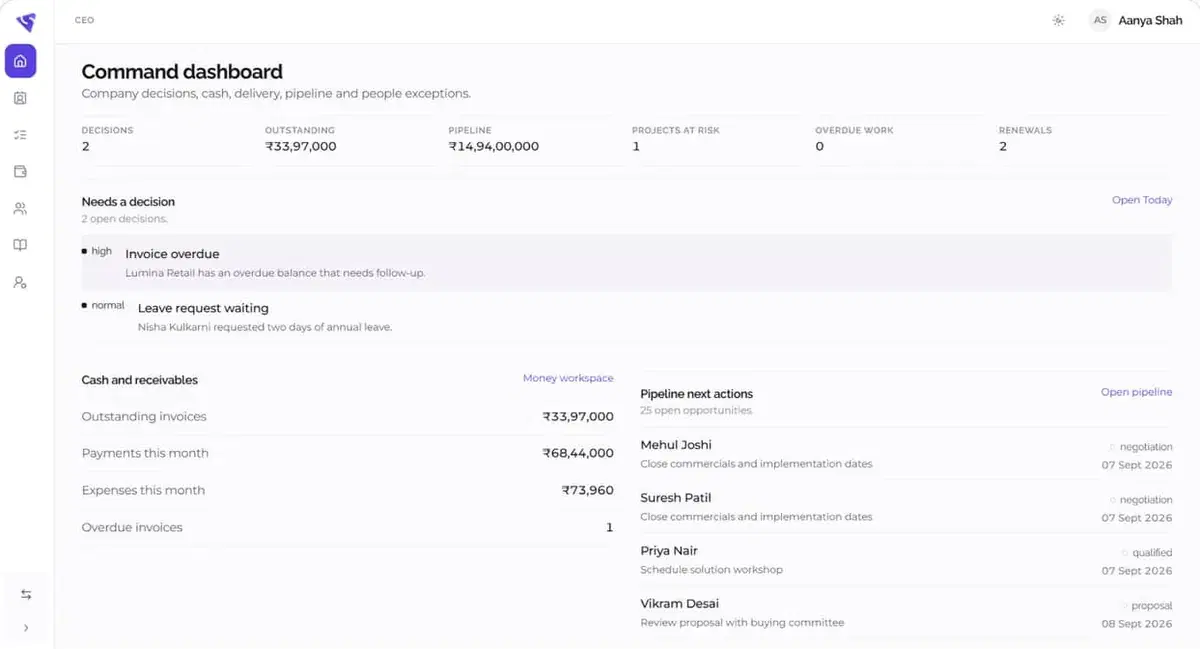Expand the sidebar with the chevron

coord(26,628)
